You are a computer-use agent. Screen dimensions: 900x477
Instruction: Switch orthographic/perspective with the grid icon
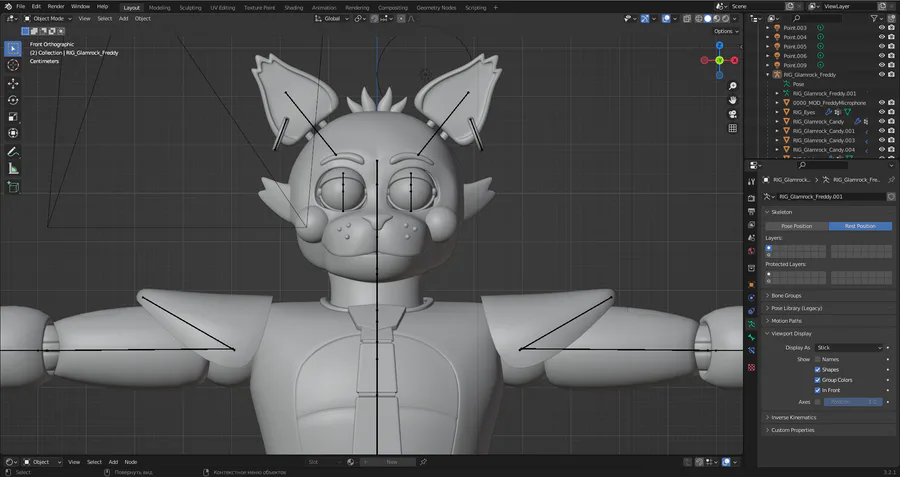732,129
